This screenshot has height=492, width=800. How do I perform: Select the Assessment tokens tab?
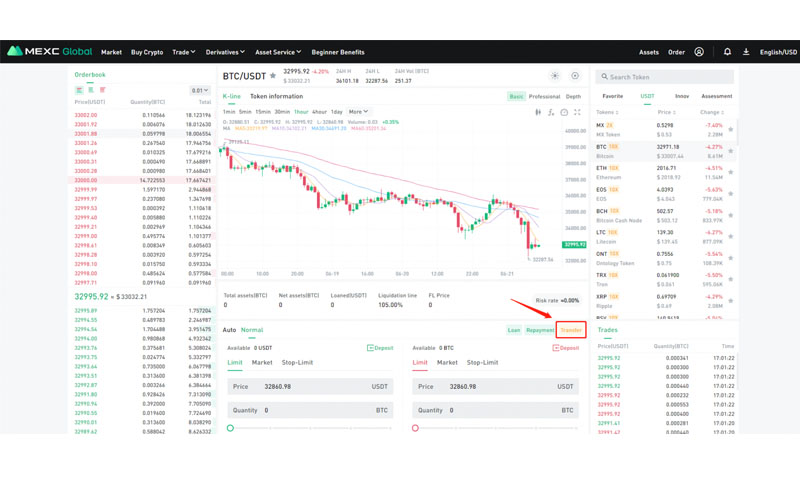tap(716, 96)
